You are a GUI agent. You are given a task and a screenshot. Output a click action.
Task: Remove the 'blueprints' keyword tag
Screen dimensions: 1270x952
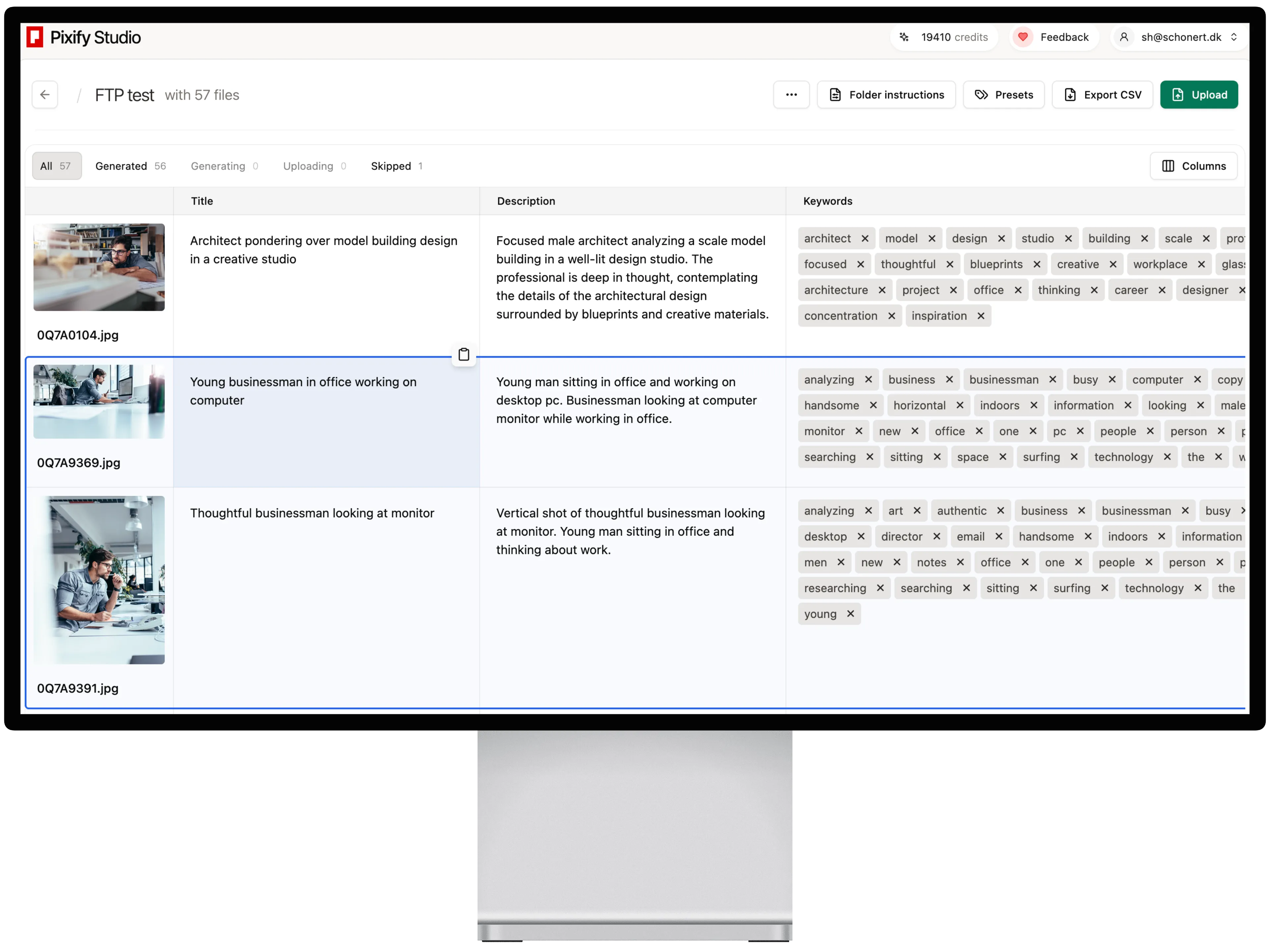point(1036,264)
